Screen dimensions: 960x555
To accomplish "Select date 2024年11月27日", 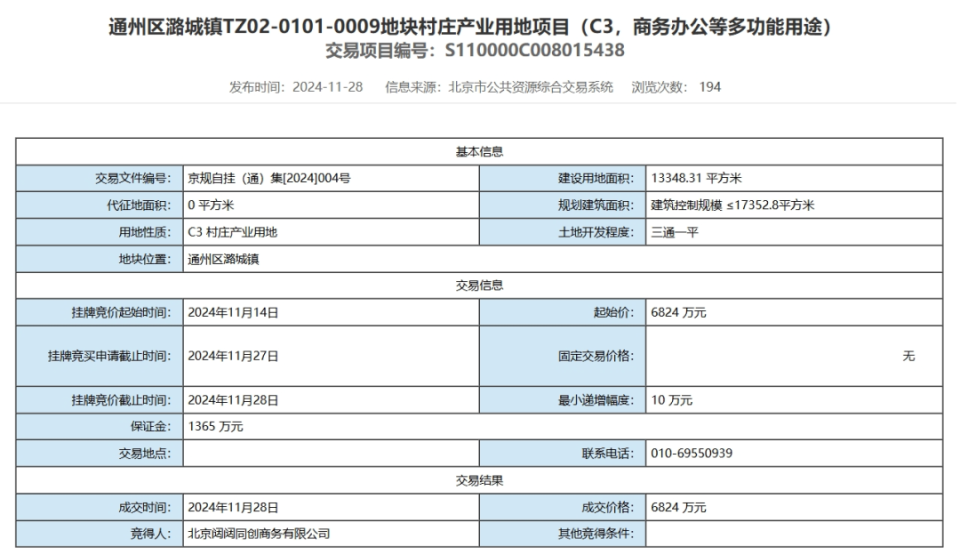I will [233, 356].
